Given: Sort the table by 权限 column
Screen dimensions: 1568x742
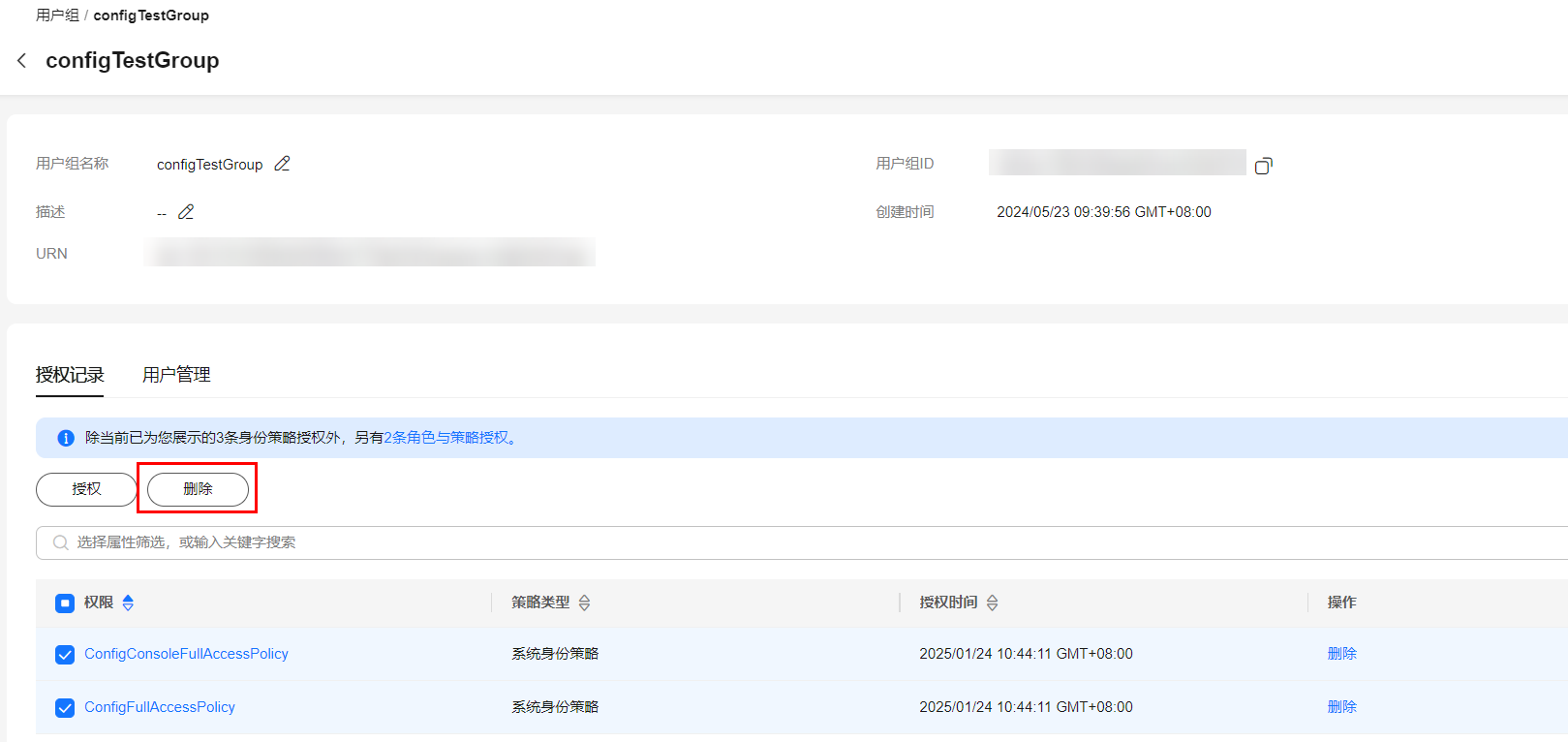Looking at the screenshot, I should [128, 603].
